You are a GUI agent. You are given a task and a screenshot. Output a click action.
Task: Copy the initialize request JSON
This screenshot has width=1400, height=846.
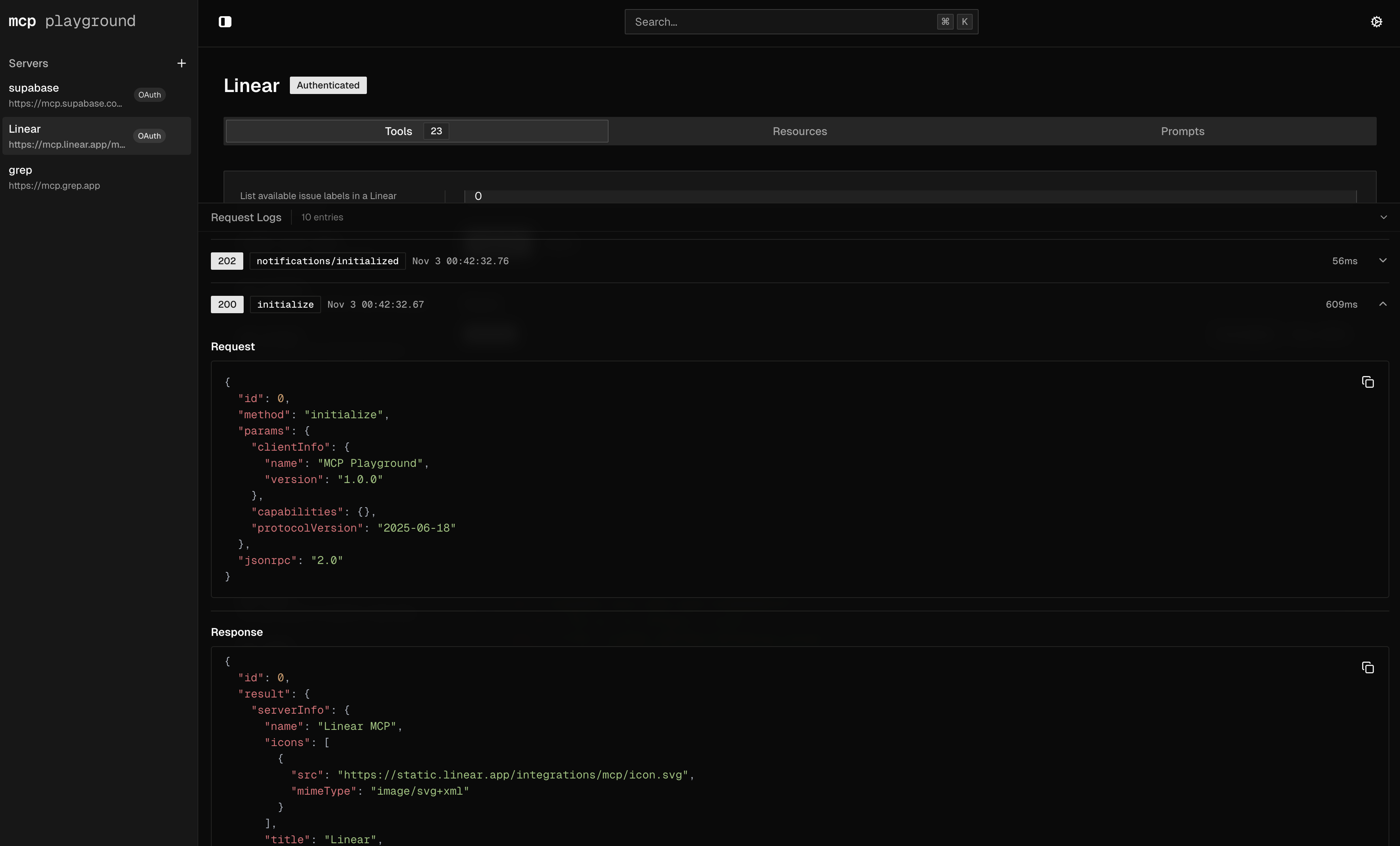click(1368, 381)
